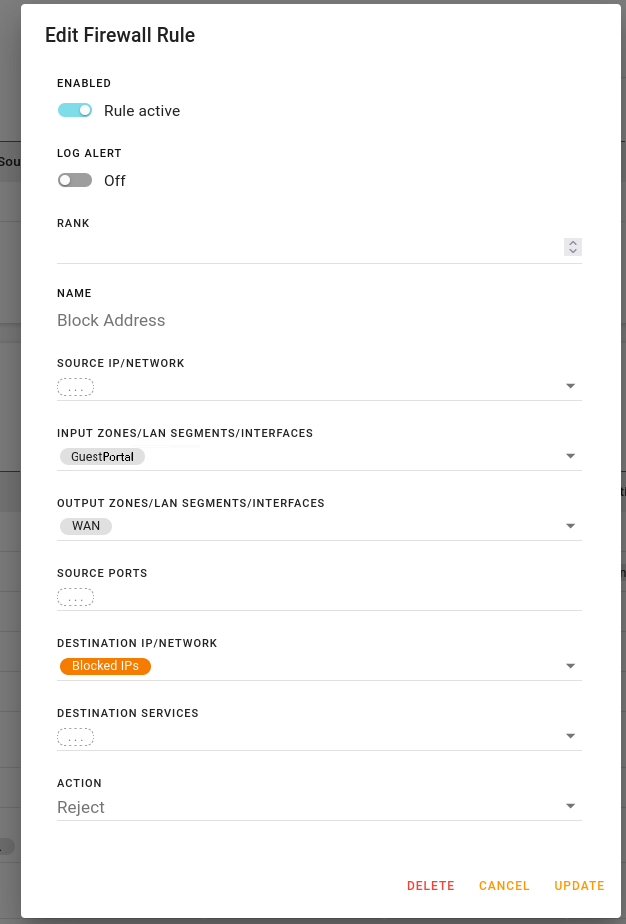Click the Destination Services placeholder chip

[x=75, y=737]
